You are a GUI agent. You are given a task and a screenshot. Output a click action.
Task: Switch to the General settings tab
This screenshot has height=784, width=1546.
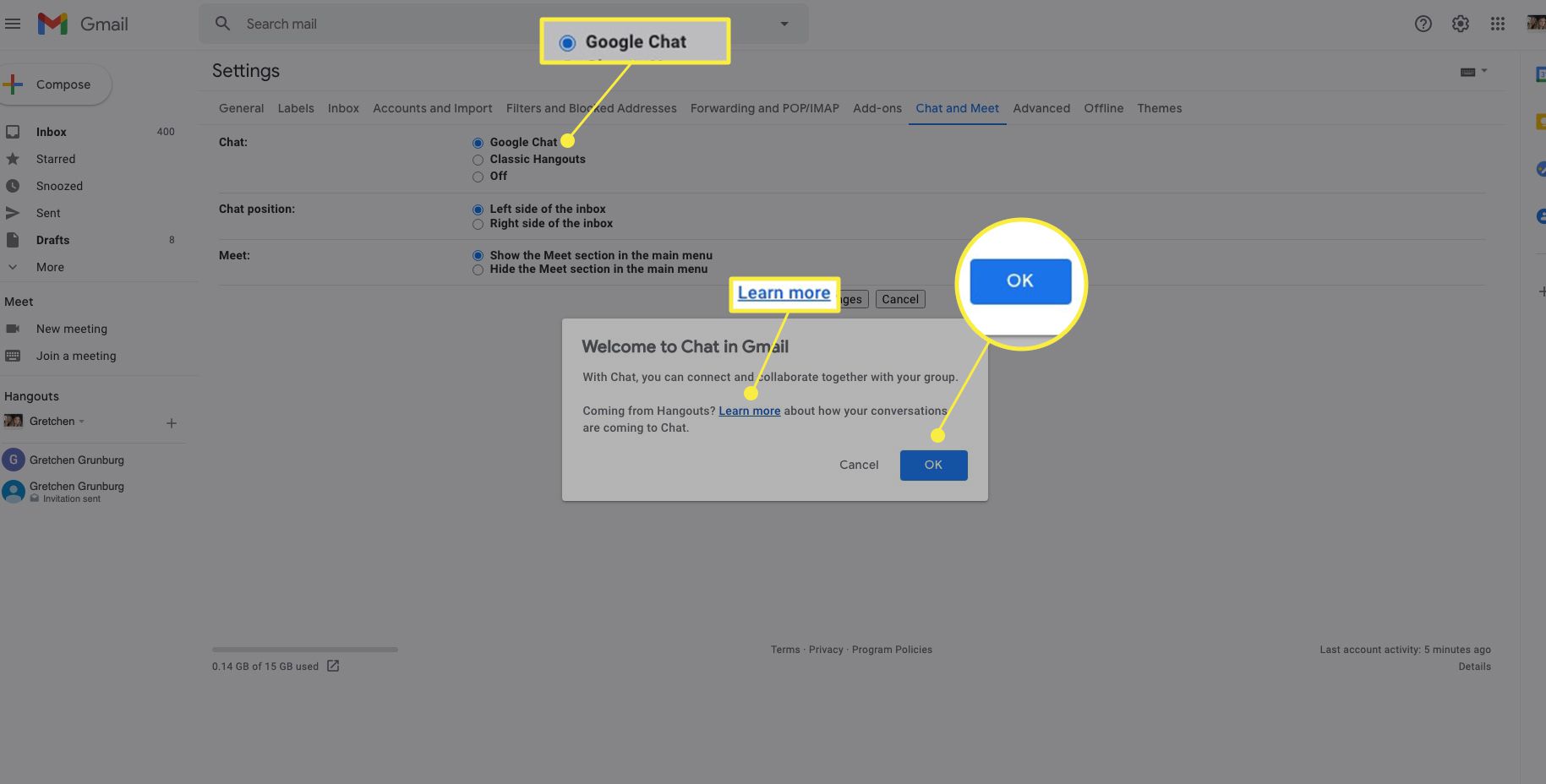click(x=241, y=108)
